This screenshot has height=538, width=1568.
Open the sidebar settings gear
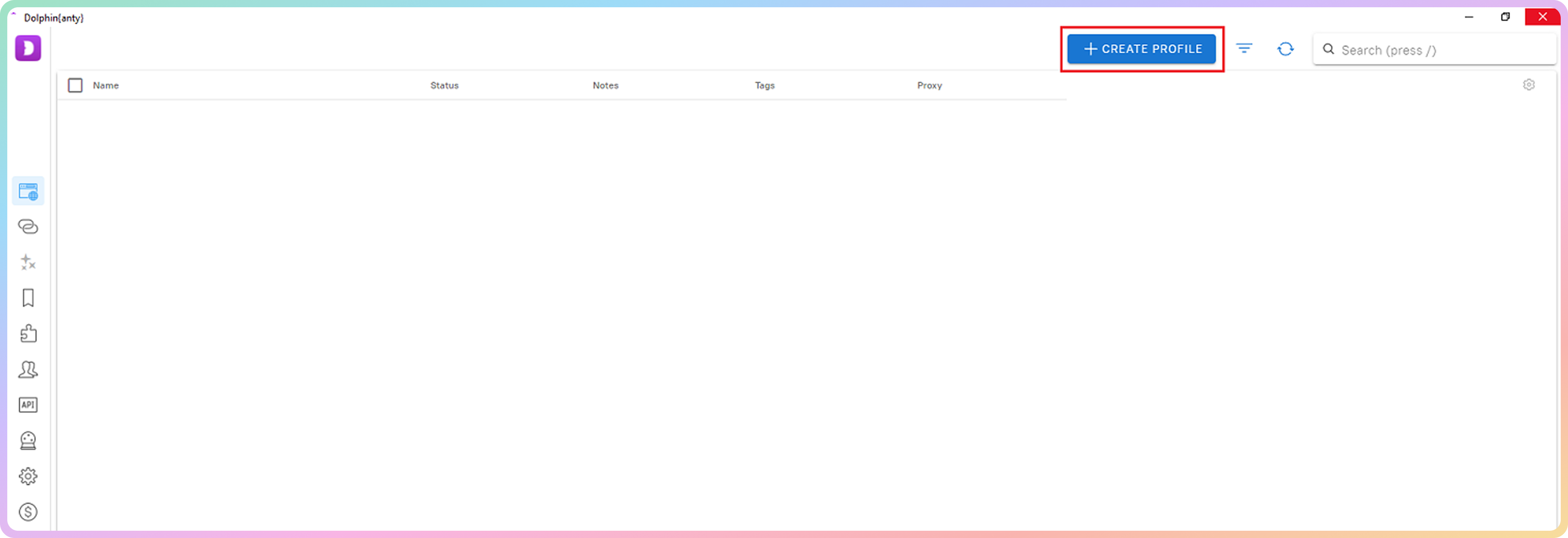point(28,476)
